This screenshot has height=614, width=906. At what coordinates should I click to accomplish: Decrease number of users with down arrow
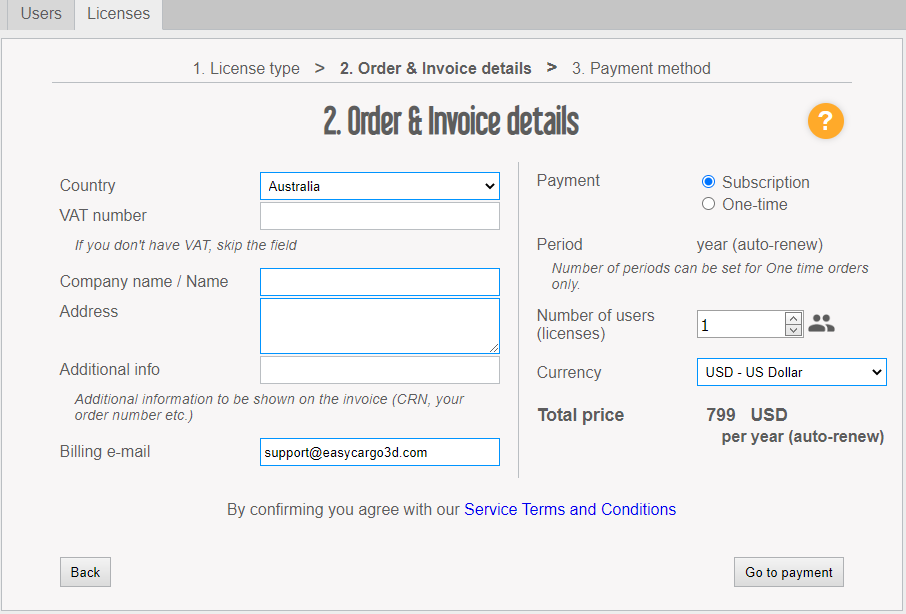coord(793,331)
